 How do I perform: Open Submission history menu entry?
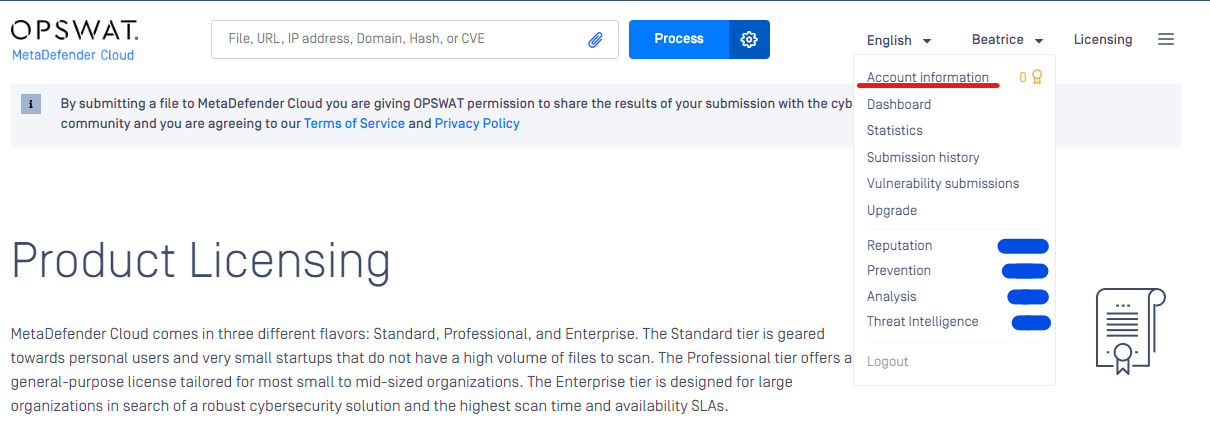(923, 157)
